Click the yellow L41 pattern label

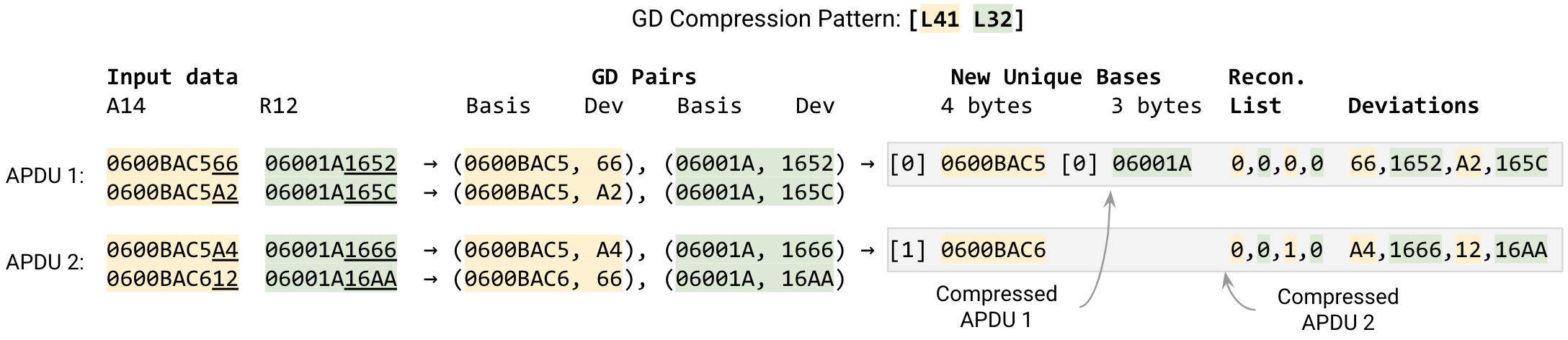940,19
